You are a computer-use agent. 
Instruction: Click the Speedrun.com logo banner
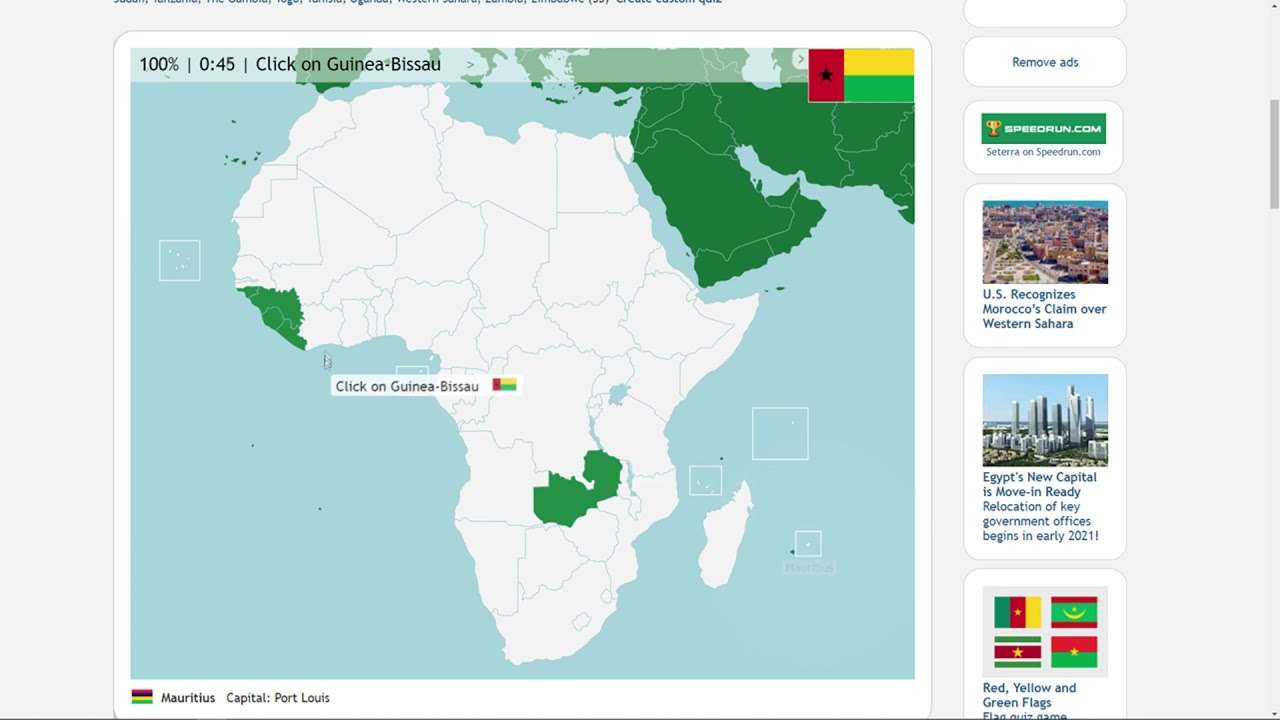pyautogui.click(x=1043, y=128)
